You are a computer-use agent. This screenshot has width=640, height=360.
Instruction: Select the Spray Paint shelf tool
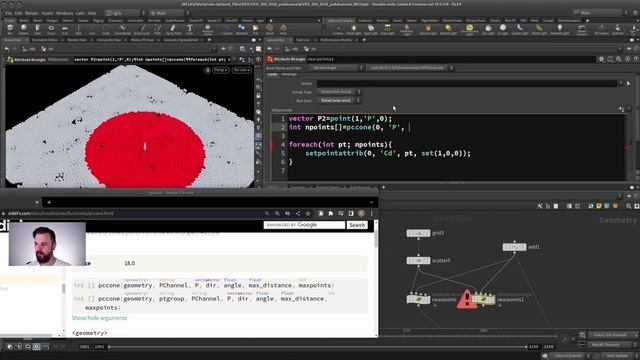click(x=173, y=29)
